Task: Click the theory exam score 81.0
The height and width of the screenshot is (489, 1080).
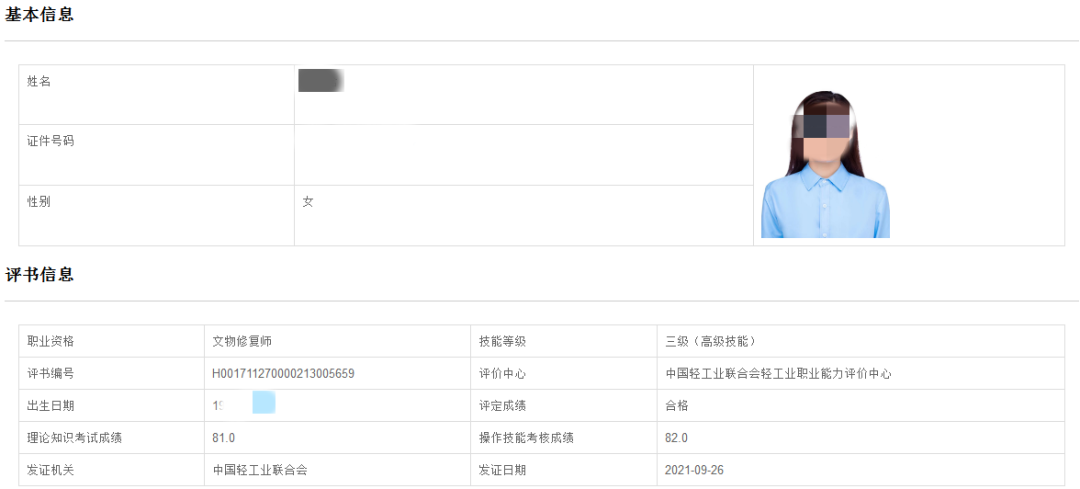Action: (x=224, y=438)
